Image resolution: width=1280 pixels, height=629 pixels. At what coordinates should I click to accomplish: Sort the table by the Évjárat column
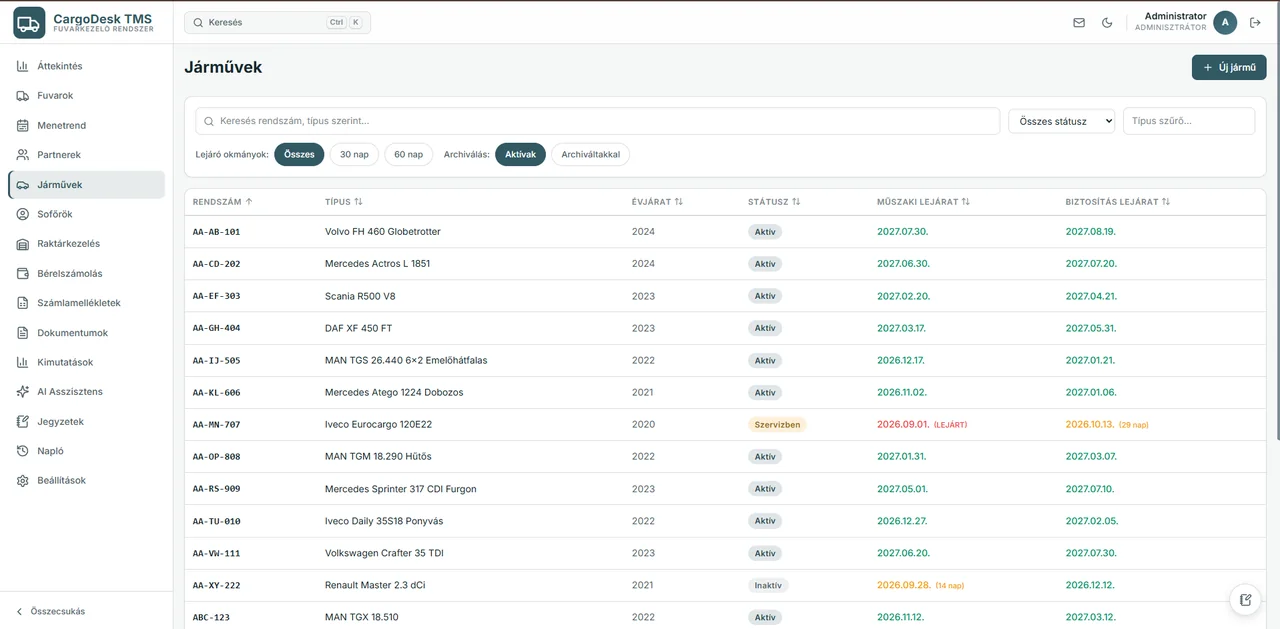coord(657,202)
